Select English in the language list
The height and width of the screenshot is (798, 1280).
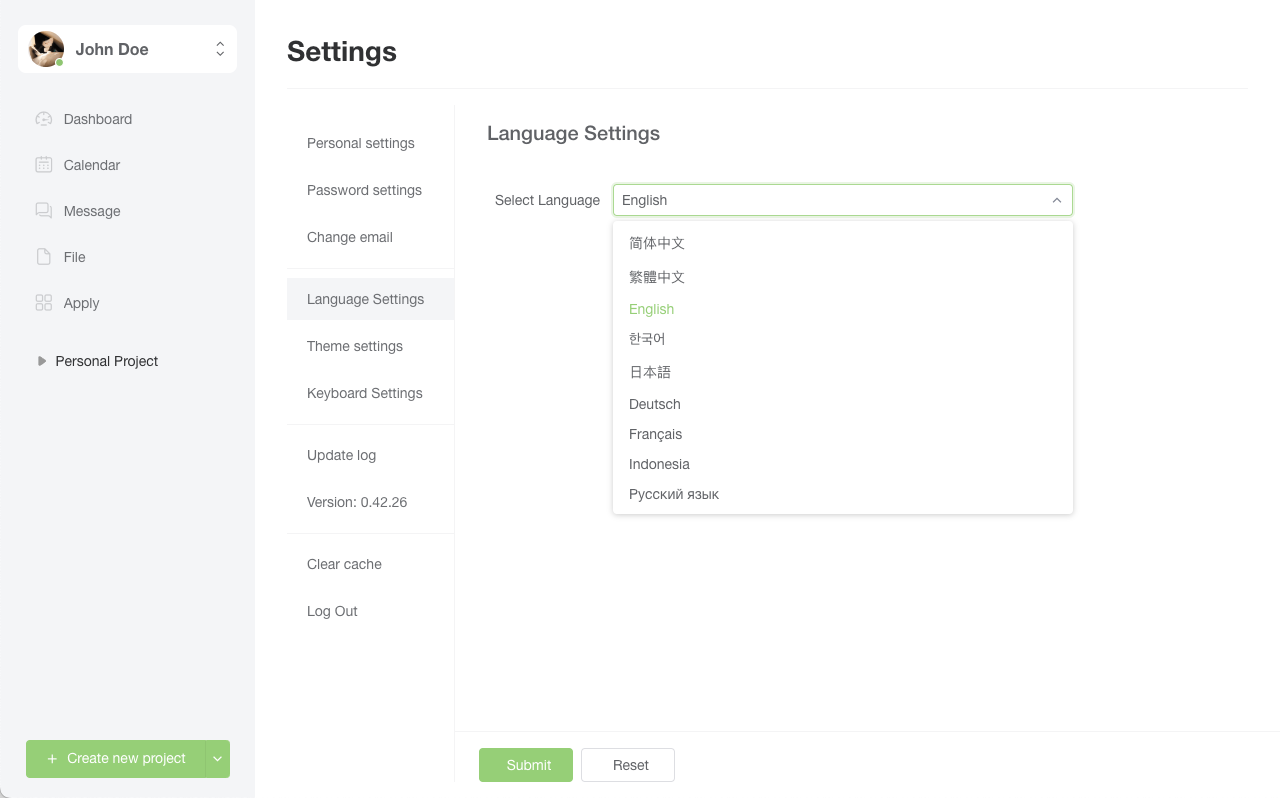[x=843, y=309]
